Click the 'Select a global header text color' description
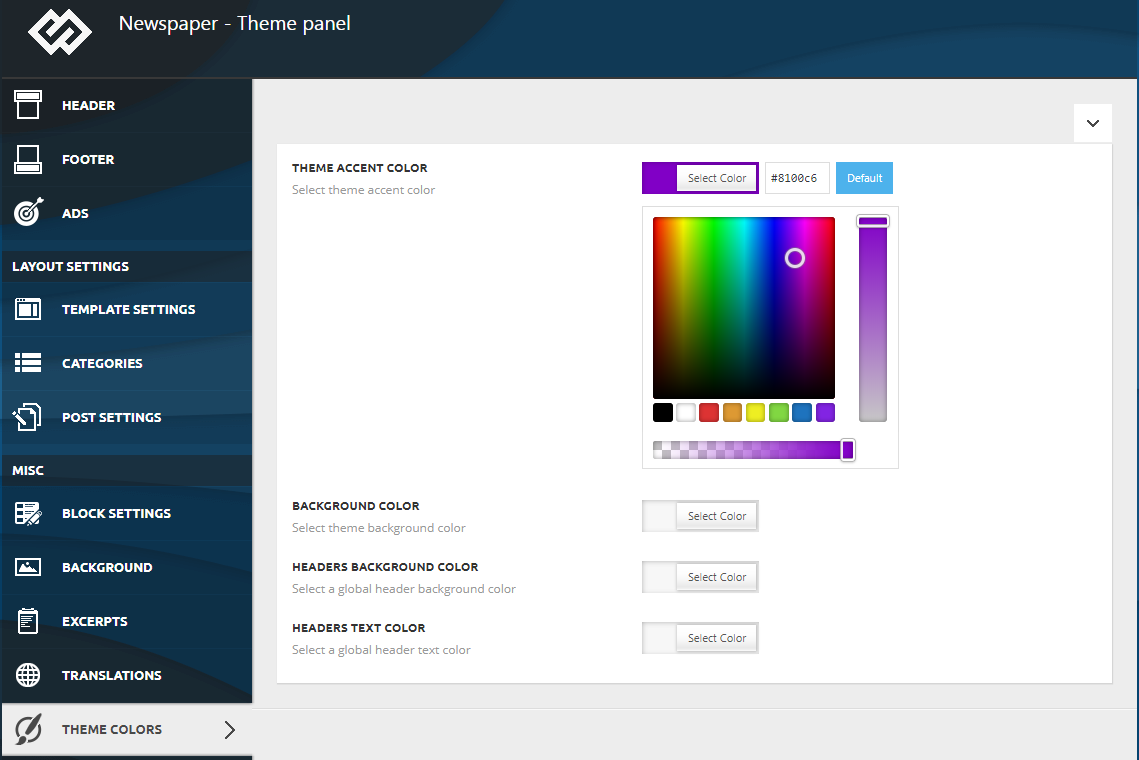The image size is (1139, 760). 381,650
